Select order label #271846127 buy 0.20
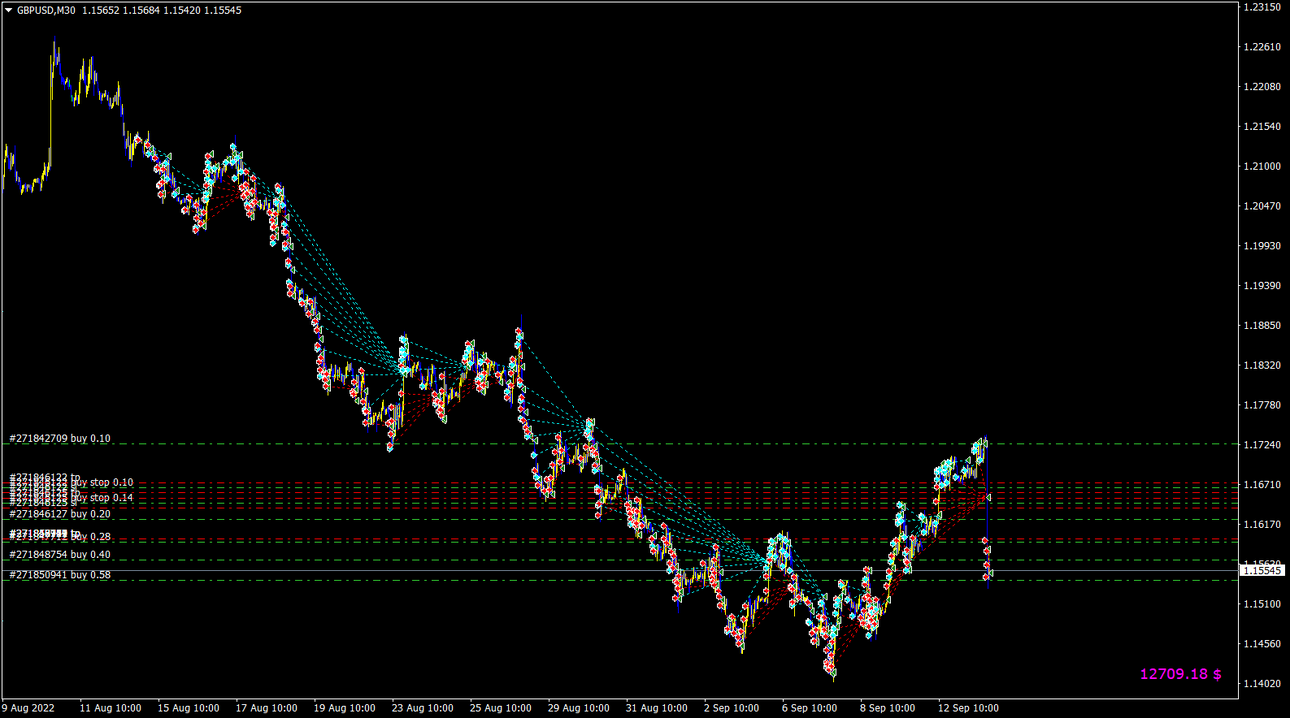Image resolution: width=1290 pixels, height=718 pixels. (x=61, y=514)
